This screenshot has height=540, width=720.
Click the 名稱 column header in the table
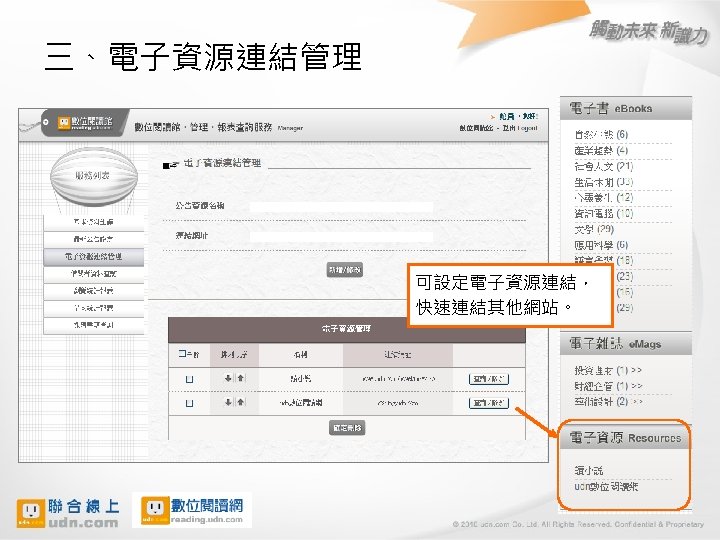pos(301,354)
